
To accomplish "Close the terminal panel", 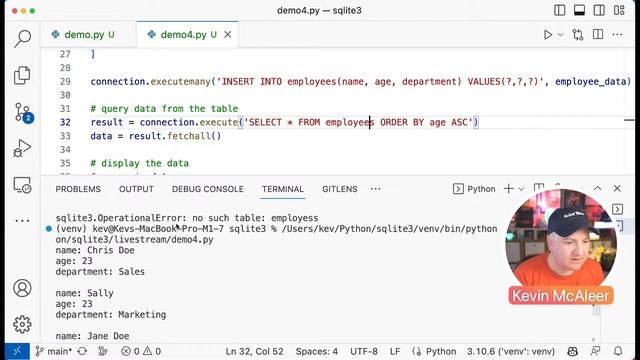I will coord(617,188).
